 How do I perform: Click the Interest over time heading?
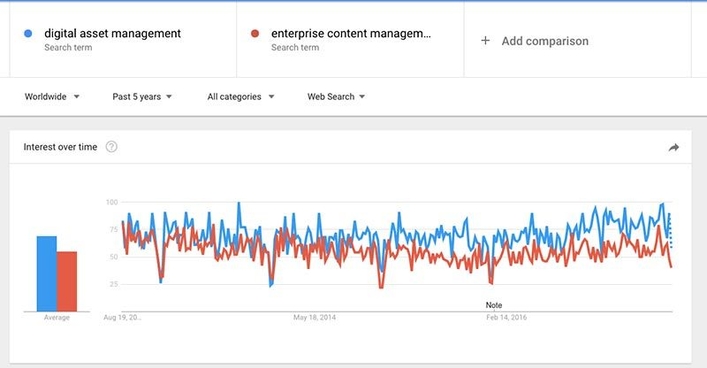click(x=60, y=147)
